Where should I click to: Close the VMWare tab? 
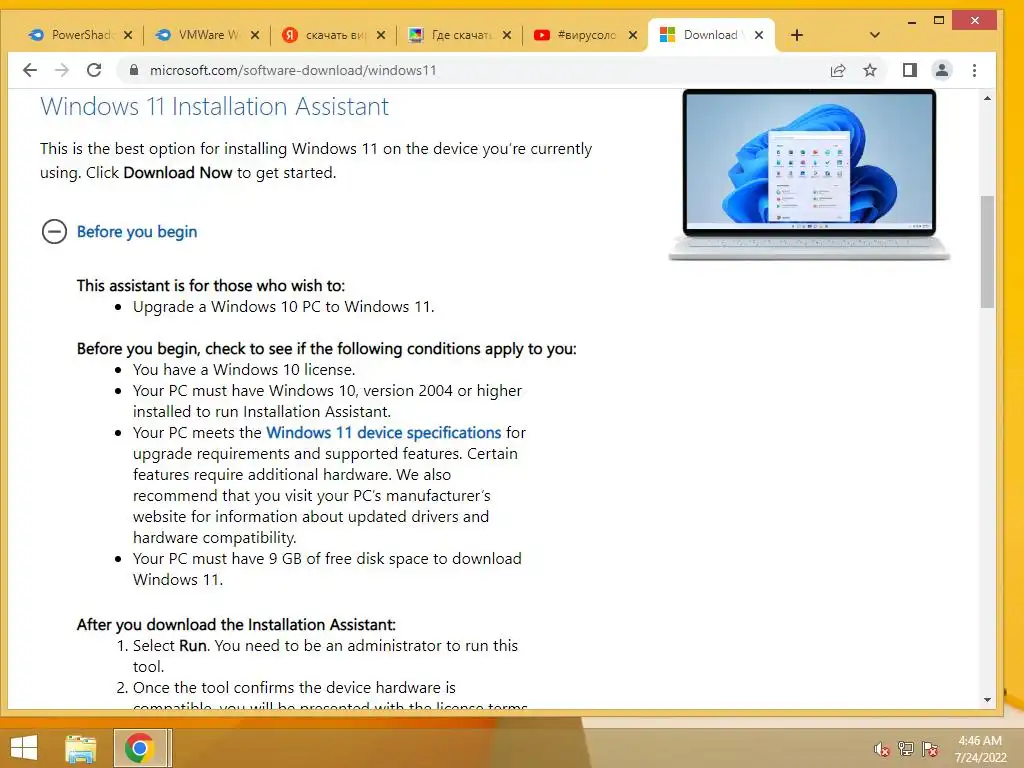pos(255,35)
